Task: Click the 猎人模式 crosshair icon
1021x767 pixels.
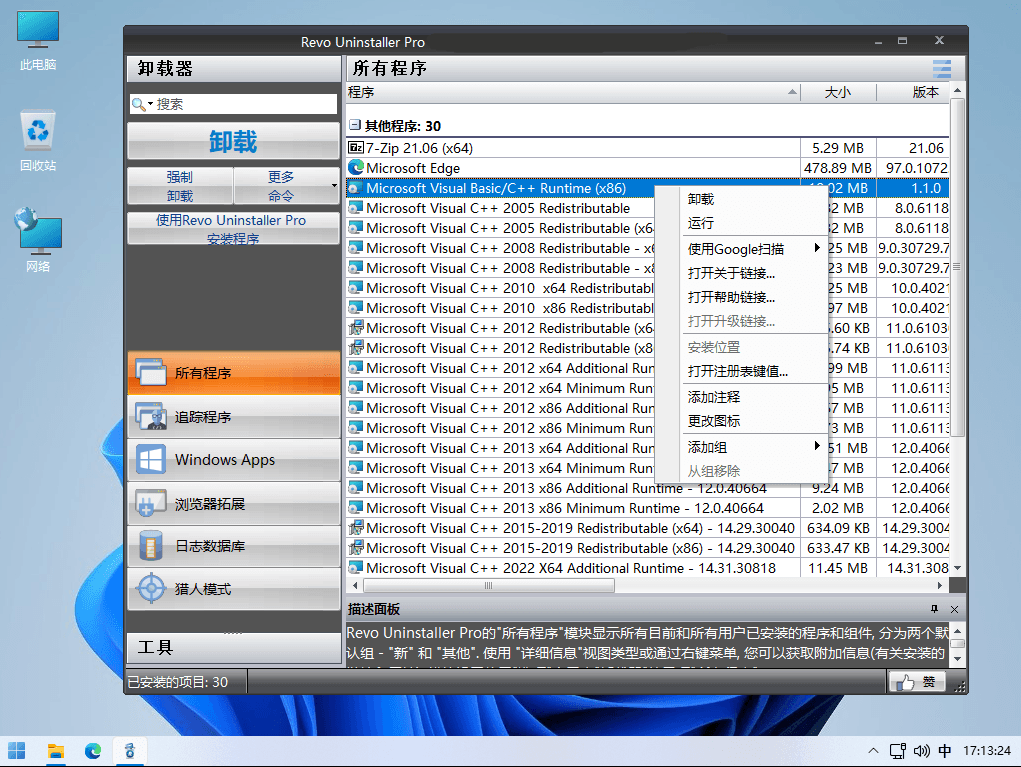Action: [151, 589]
